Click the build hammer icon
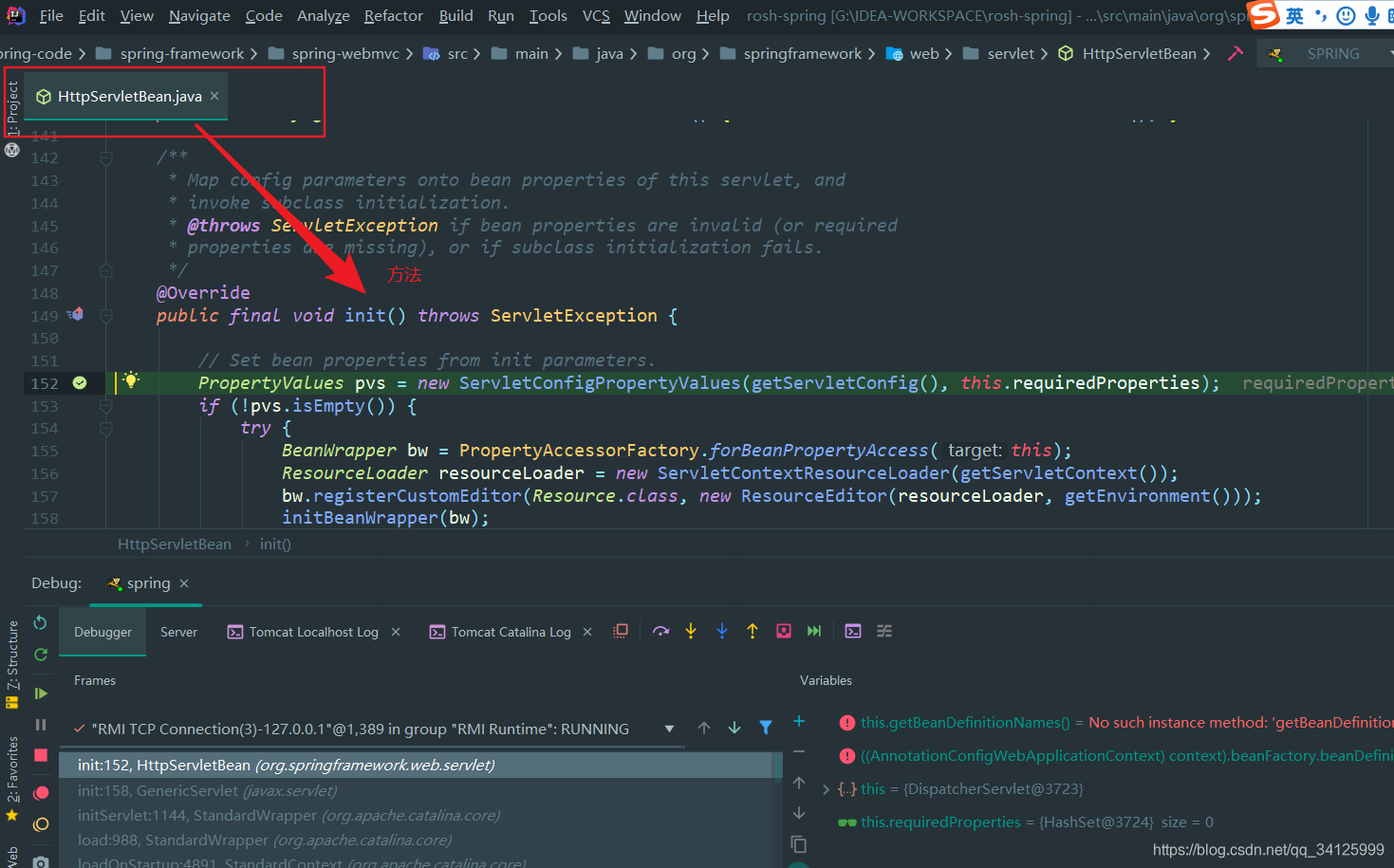 coord(1235,54)
